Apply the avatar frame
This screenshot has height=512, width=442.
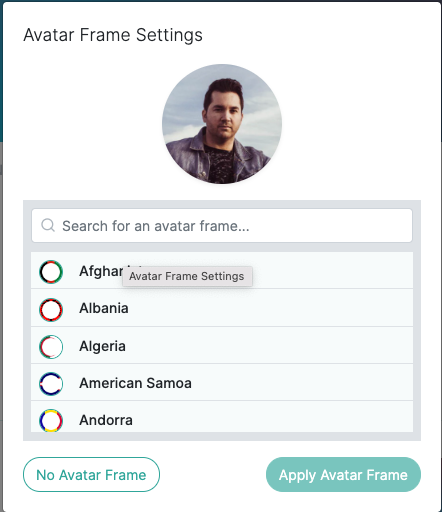(343, 474)
